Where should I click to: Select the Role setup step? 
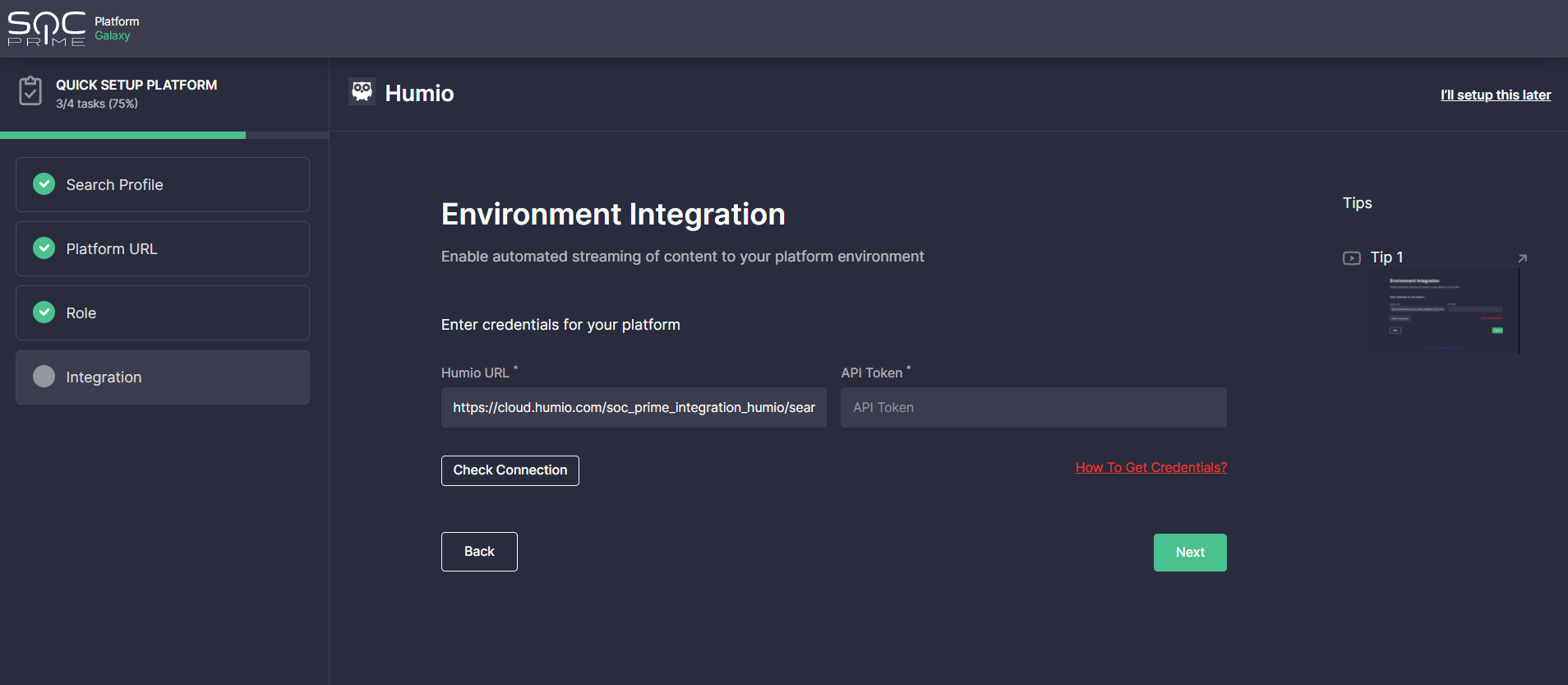163,313
